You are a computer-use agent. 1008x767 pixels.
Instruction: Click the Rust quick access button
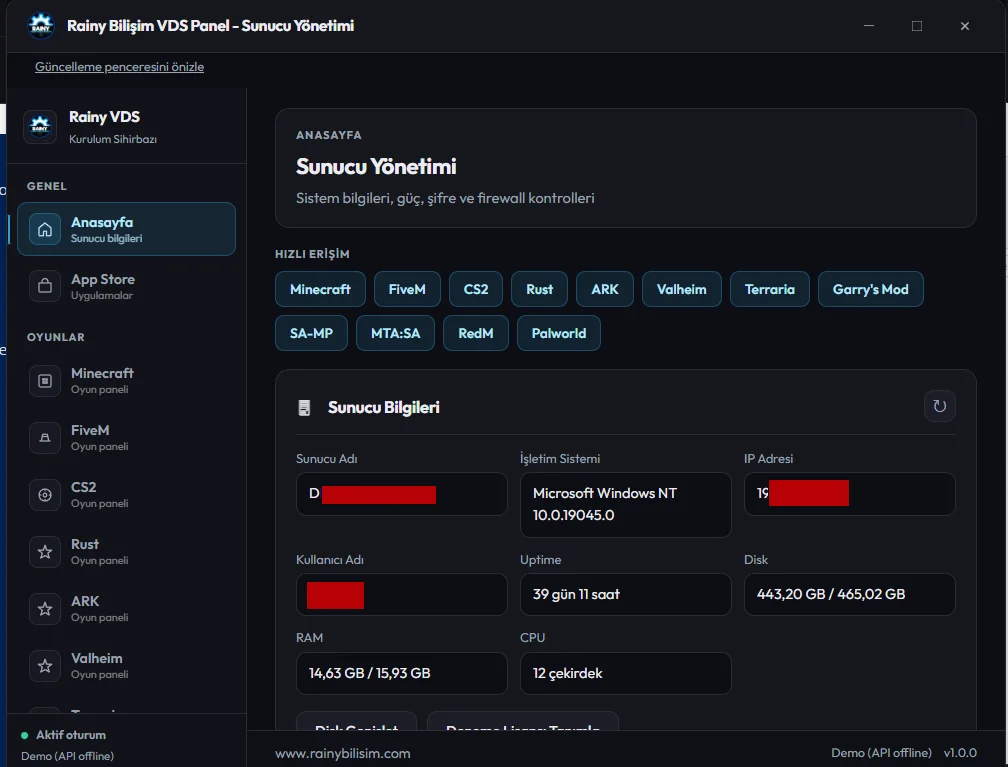pos(539,289)
